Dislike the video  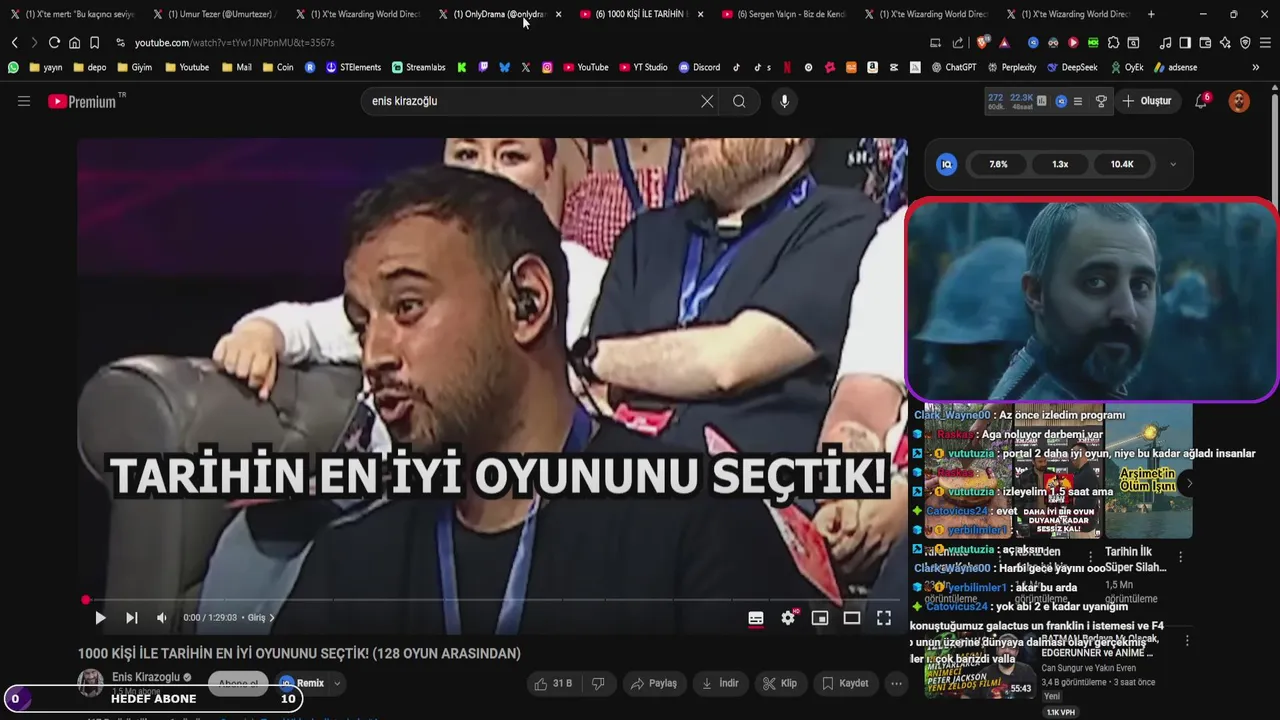598,683
